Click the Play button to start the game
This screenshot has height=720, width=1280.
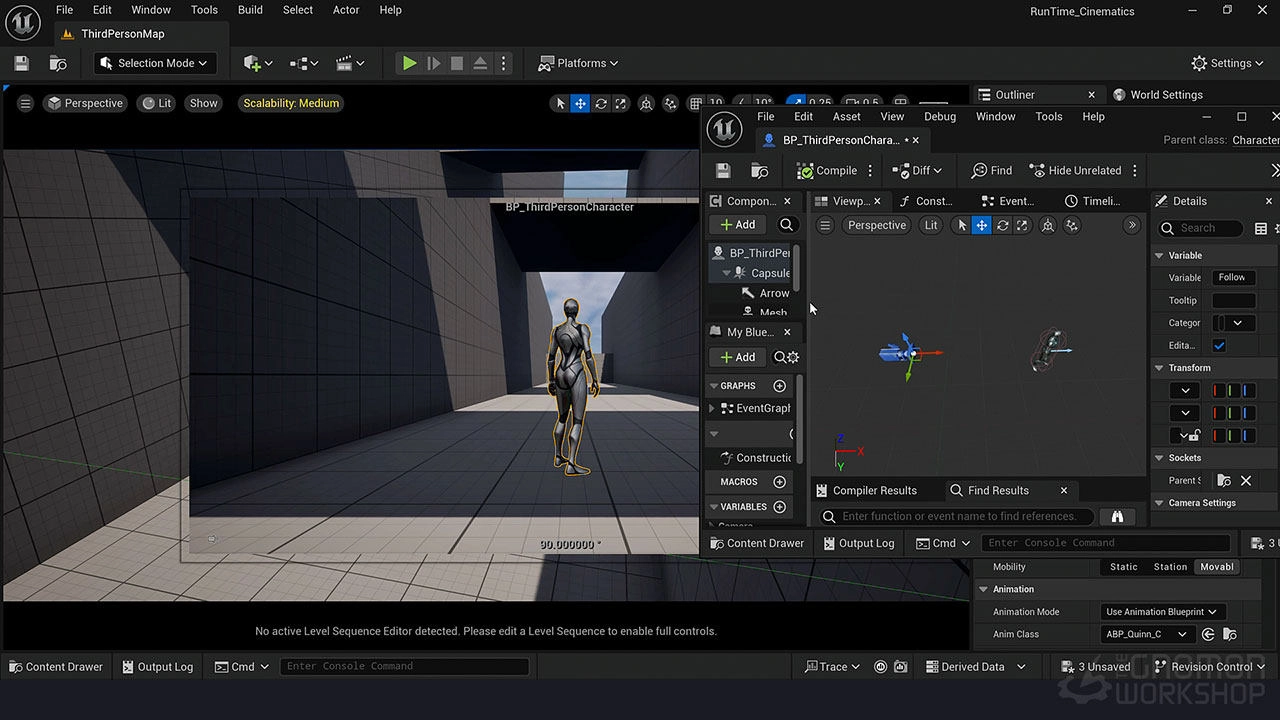point(409,62)
